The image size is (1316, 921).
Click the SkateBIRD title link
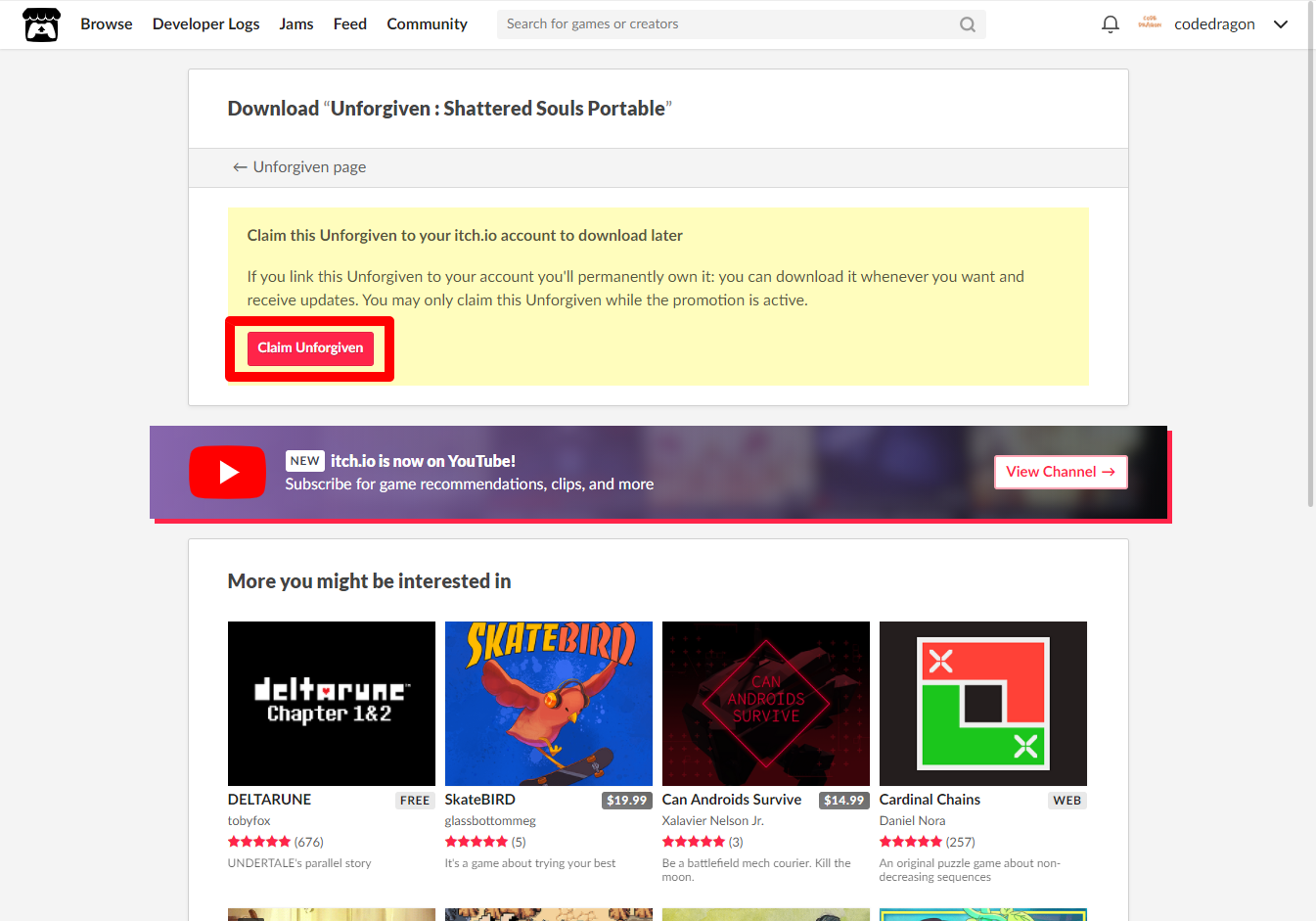click(x=480, y=800)
